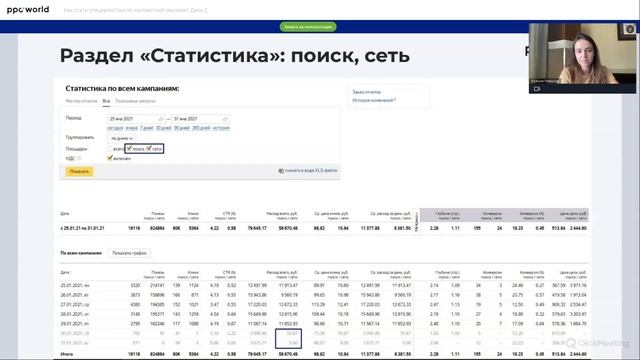The width and height of the screenshot is (640, 360).
Task: Click the Excel file icon beside the XLS link
Action: (281, 171)
